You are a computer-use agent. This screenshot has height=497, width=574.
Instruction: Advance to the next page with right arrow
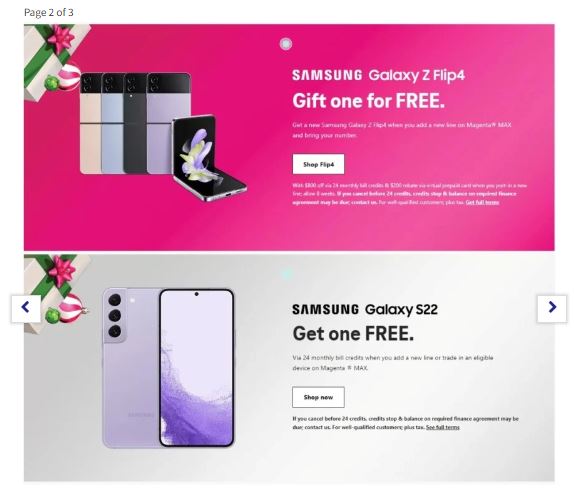click(x=552, y=309)
